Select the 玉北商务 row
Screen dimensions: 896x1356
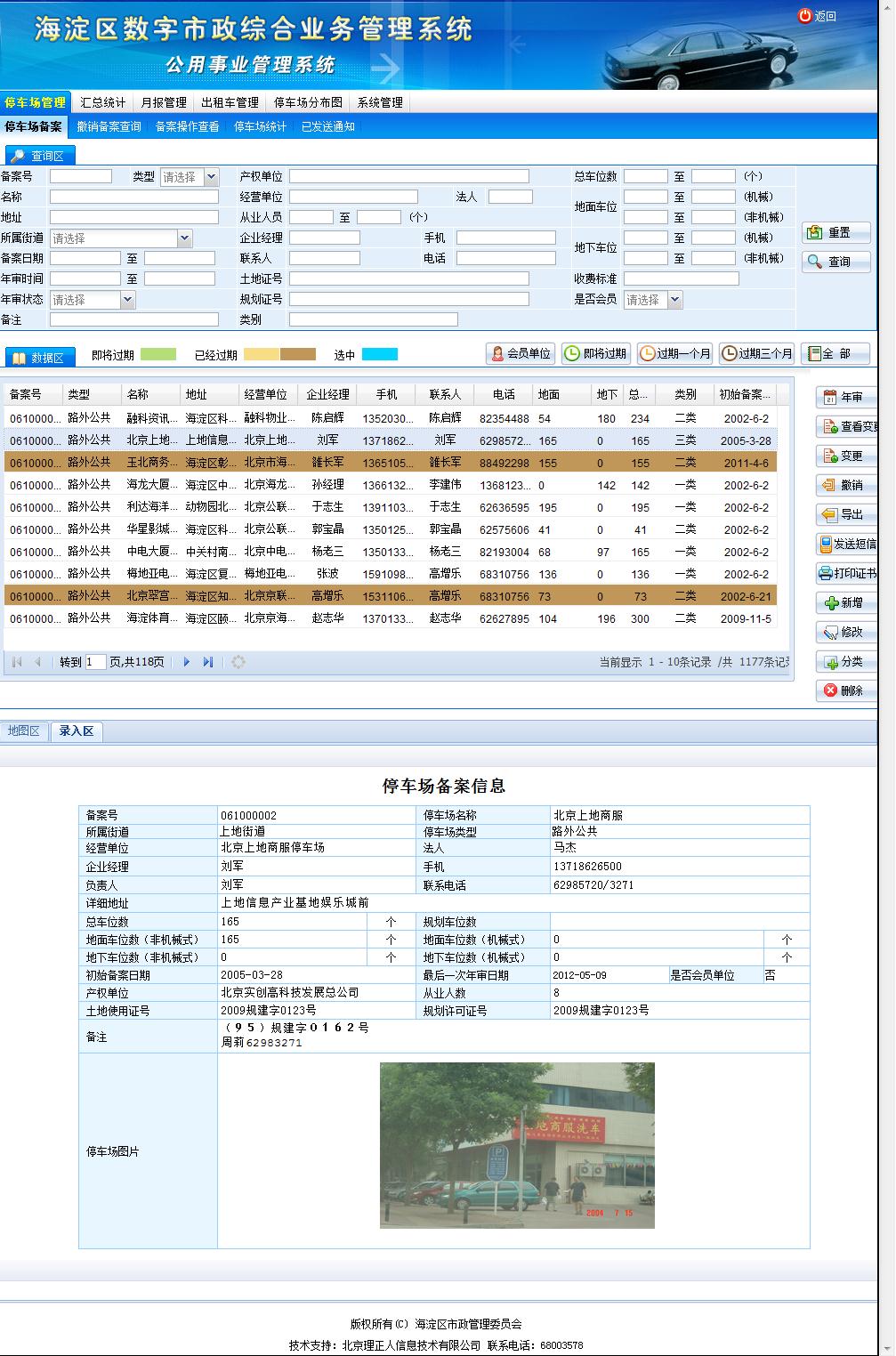tap(391, 463)
